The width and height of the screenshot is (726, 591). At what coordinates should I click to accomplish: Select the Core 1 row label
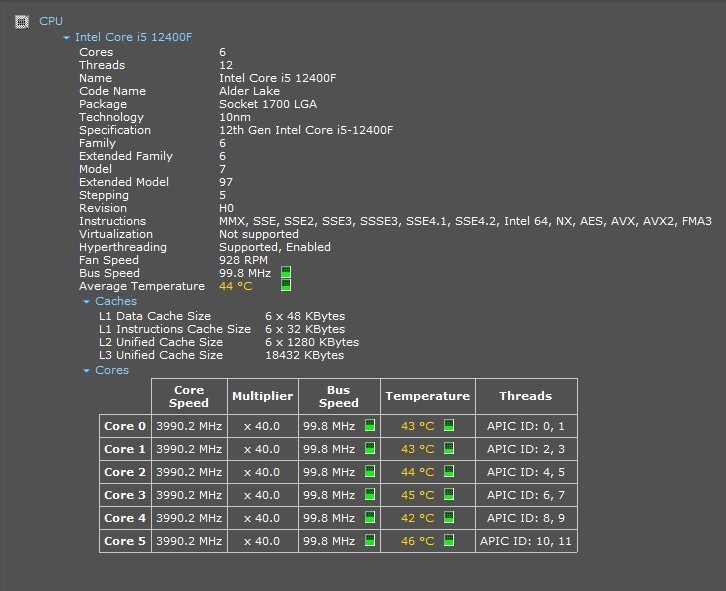(x=125, y=449)
